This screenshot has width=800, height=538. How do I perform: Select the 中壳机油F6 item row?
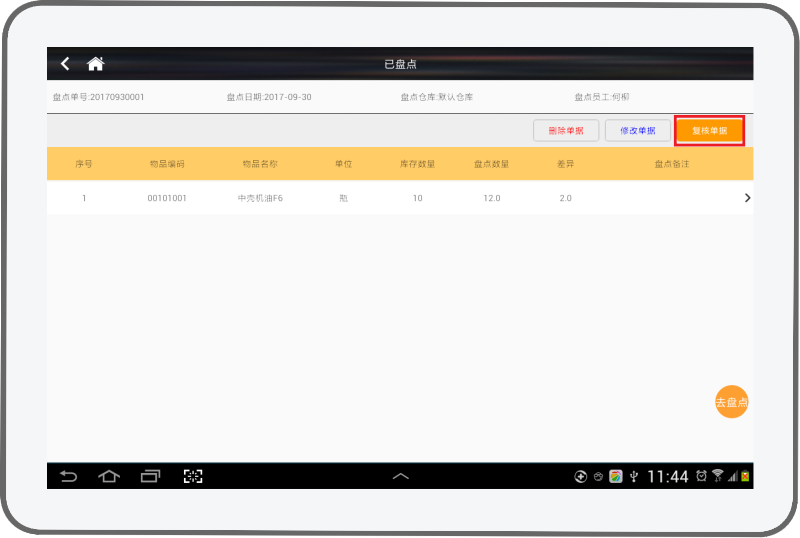(260, 198)
